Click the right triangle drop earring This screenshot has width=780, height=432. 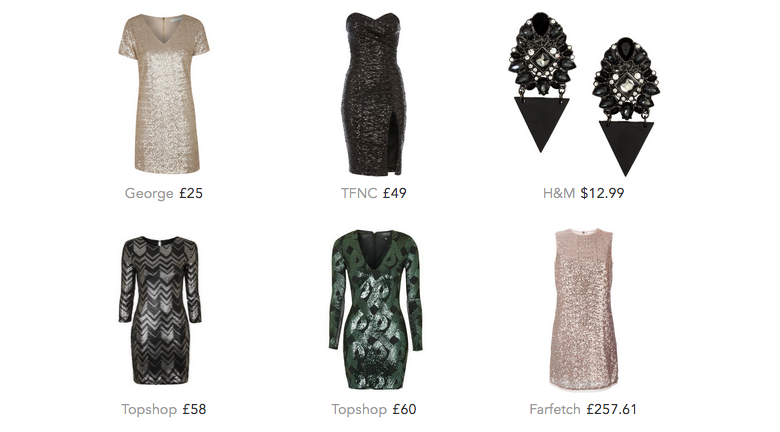(x=626, y=107)
